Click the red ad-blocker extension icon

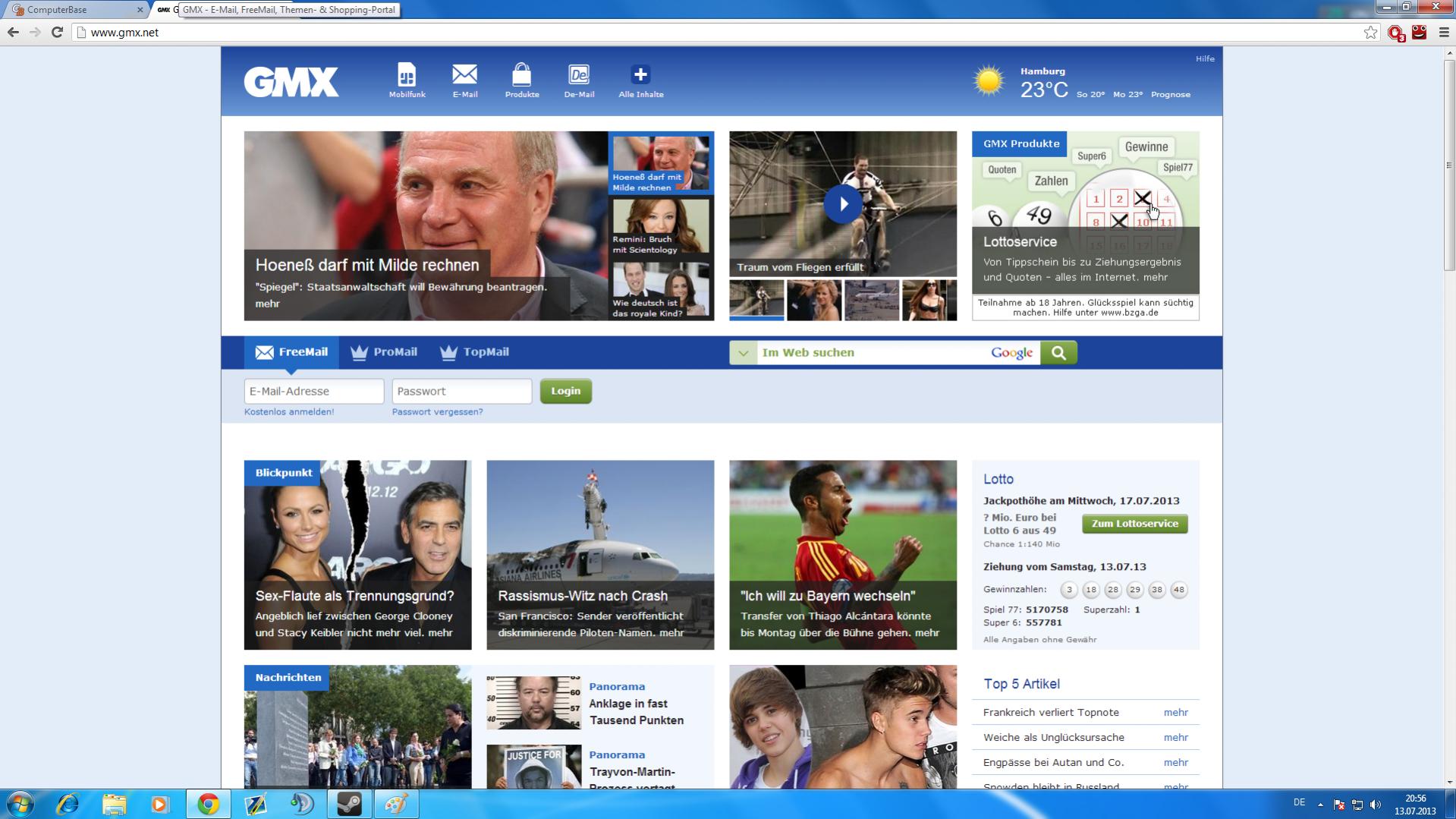[x=1395, y=33]
